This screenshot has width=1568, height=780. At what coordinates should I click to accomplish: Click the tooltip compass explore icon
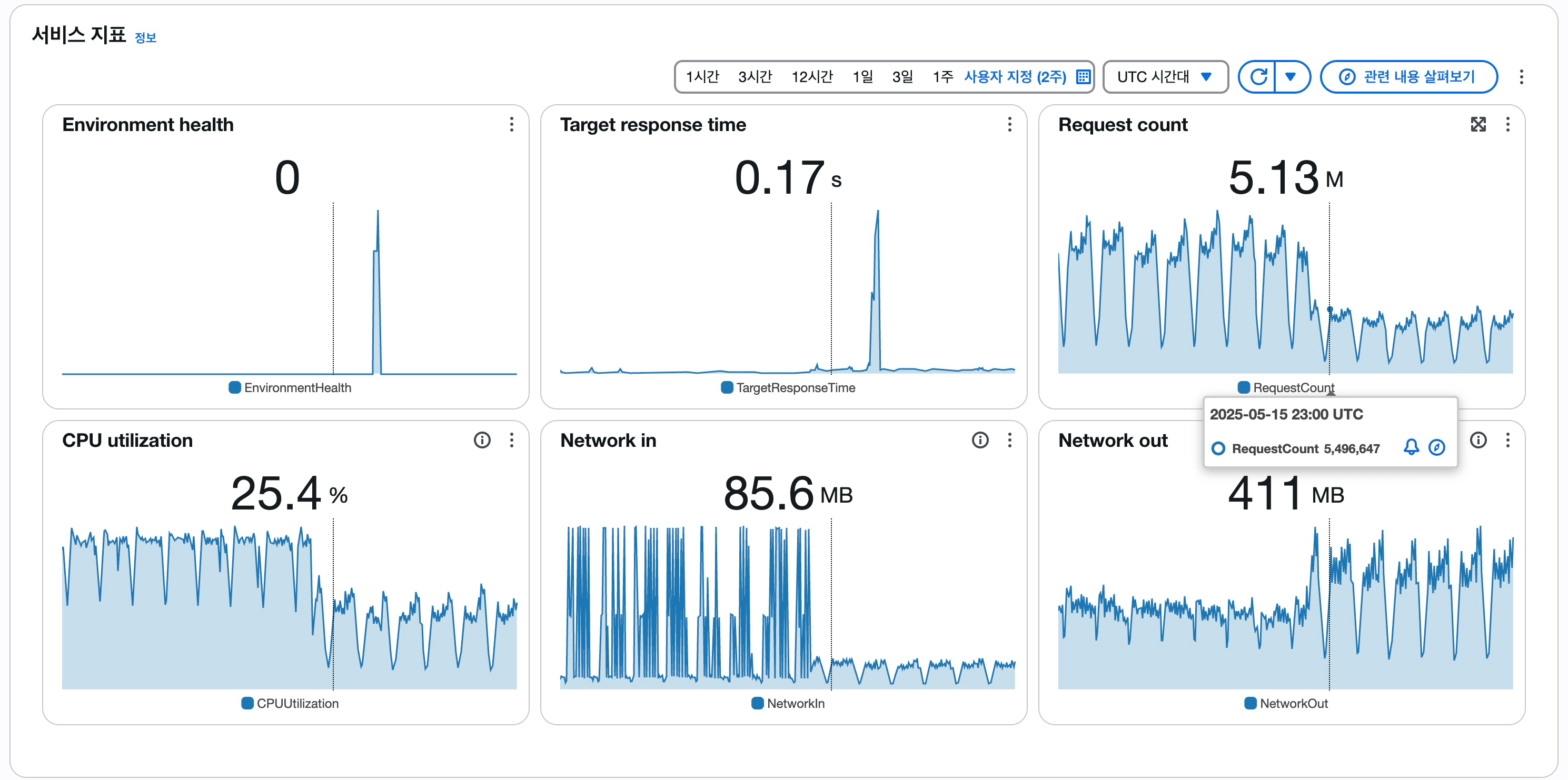tap(1437, 448)
